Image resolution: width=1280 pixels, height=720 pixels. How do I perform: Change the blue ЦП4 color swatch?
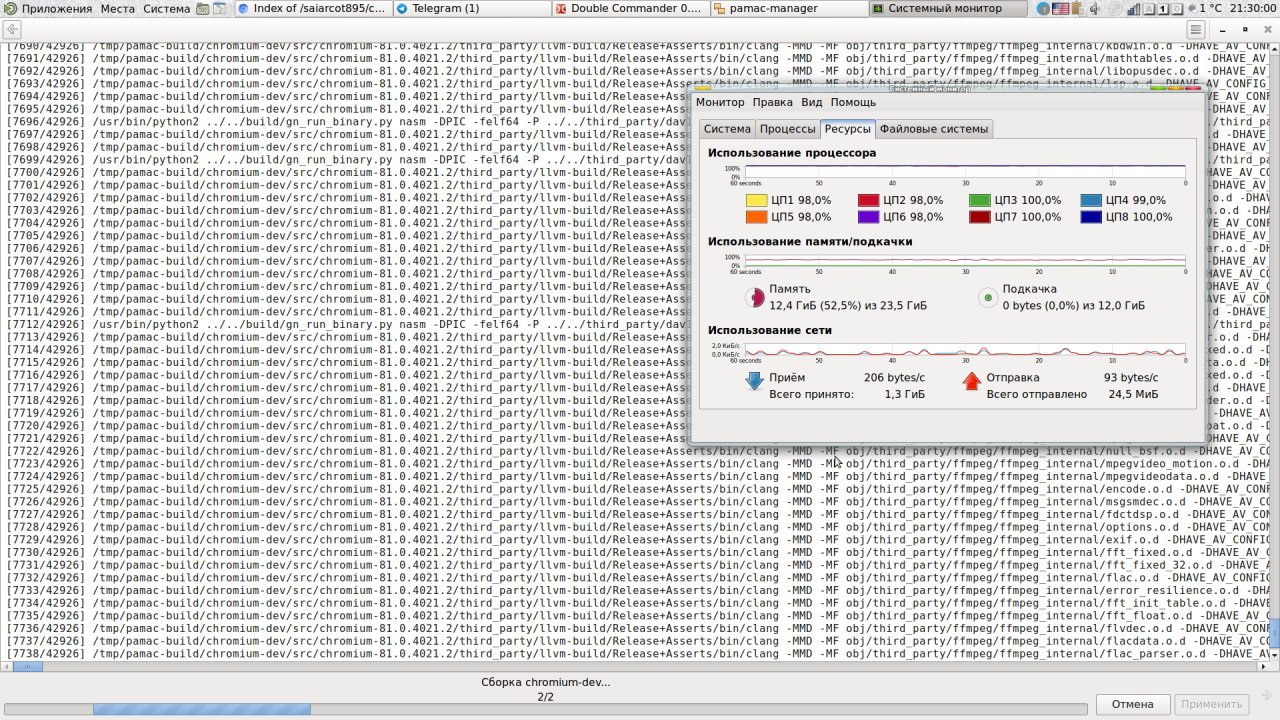(1091, 200)
